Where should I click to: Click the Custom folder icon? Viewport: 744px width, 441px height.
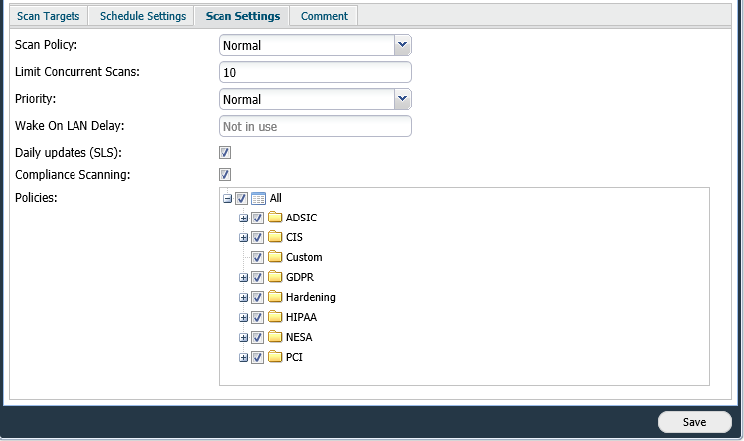pos(275,258)
